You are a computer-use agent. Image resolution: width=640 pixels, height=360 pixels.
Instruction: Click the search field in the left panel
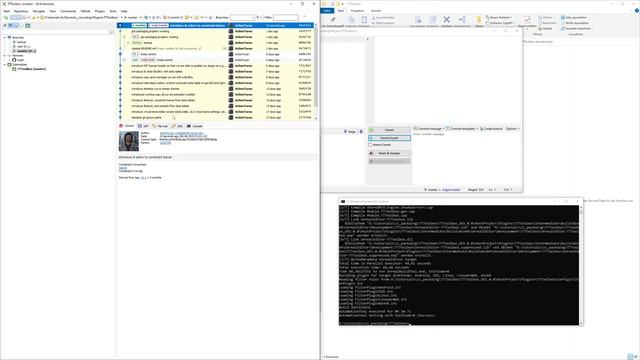(56, 31)
